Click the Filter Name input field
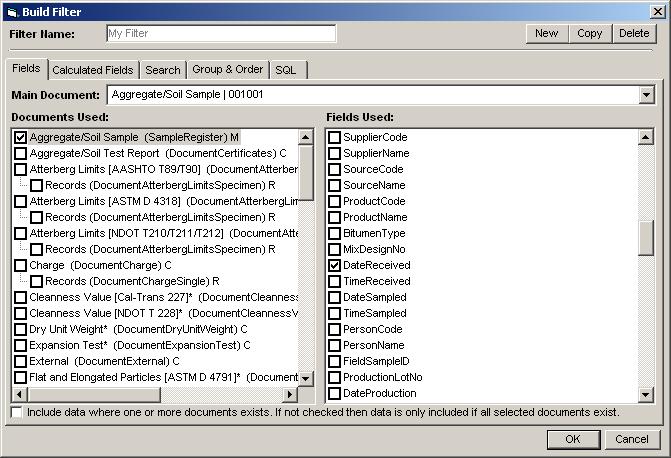The height and width of the screenshot is (458, 671). point(221,33)
